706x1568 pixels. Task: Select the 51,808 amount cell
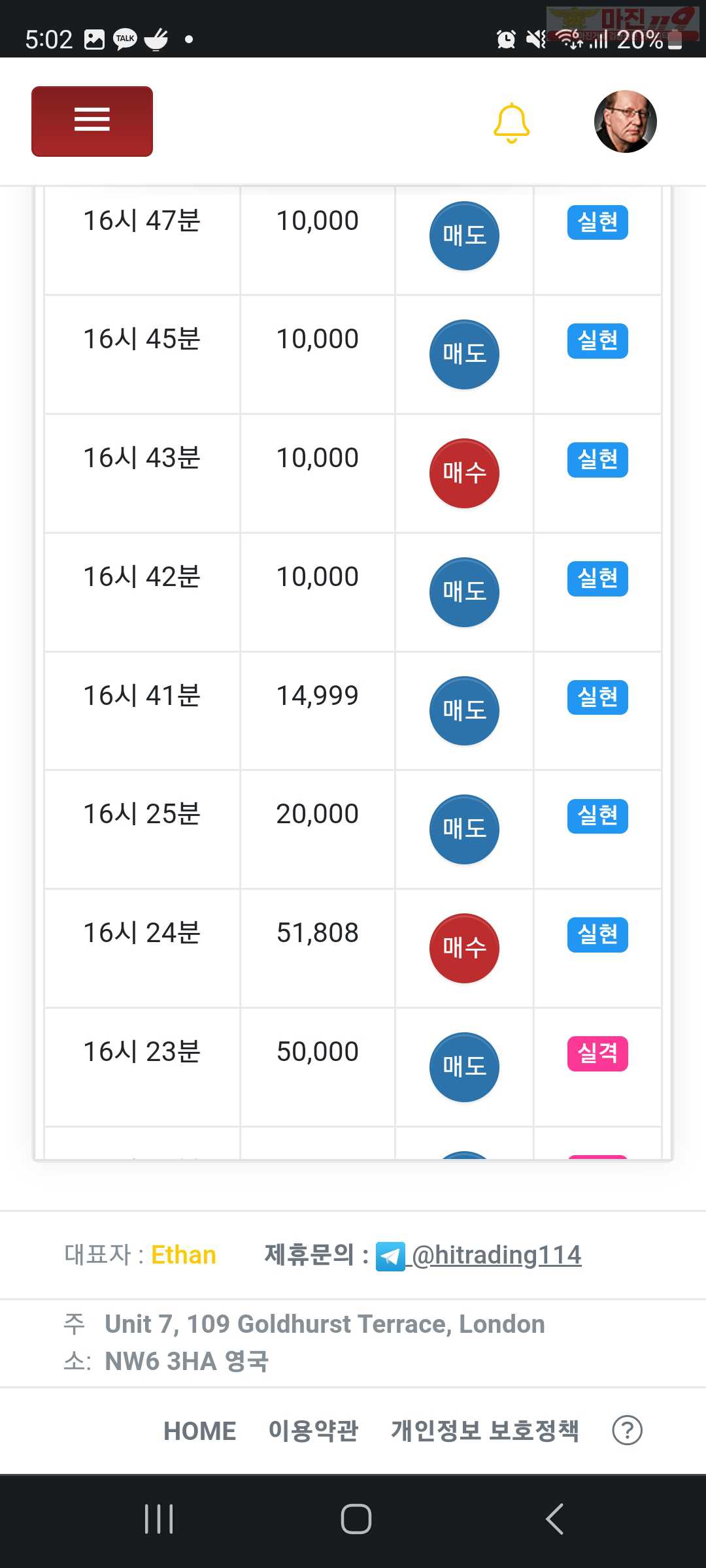[x=318, y=948]
